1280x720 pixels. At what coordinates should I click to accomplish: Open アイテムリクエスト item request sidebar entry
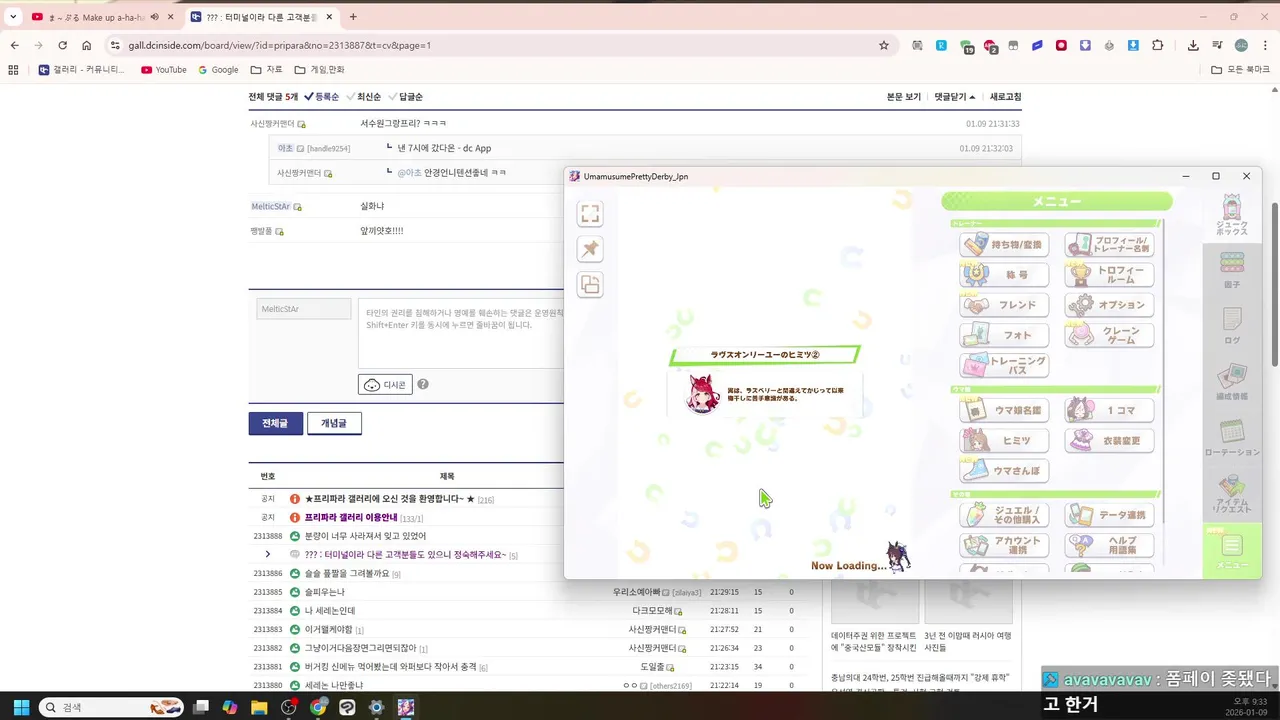coord(1232,493)
